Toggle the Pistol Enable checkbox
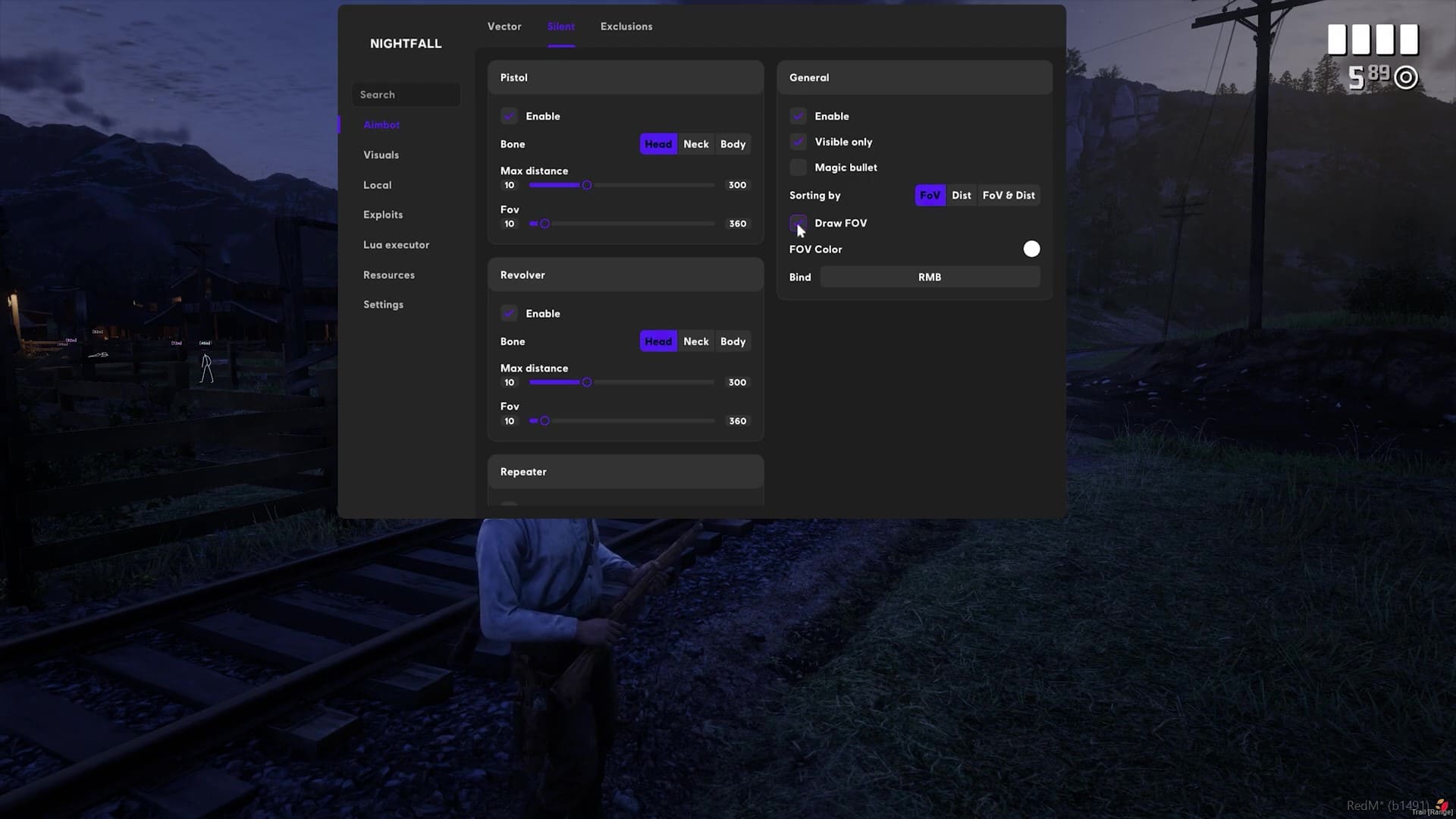This screenshot has height=819, width=1456. 509,116
